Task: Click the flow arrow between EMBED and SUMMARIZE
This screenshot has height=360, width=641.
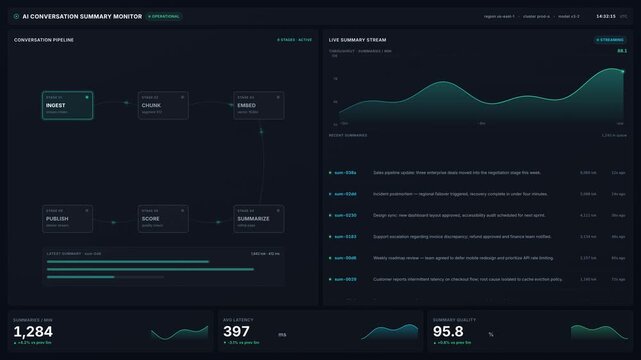Action: tap(261, 132)
